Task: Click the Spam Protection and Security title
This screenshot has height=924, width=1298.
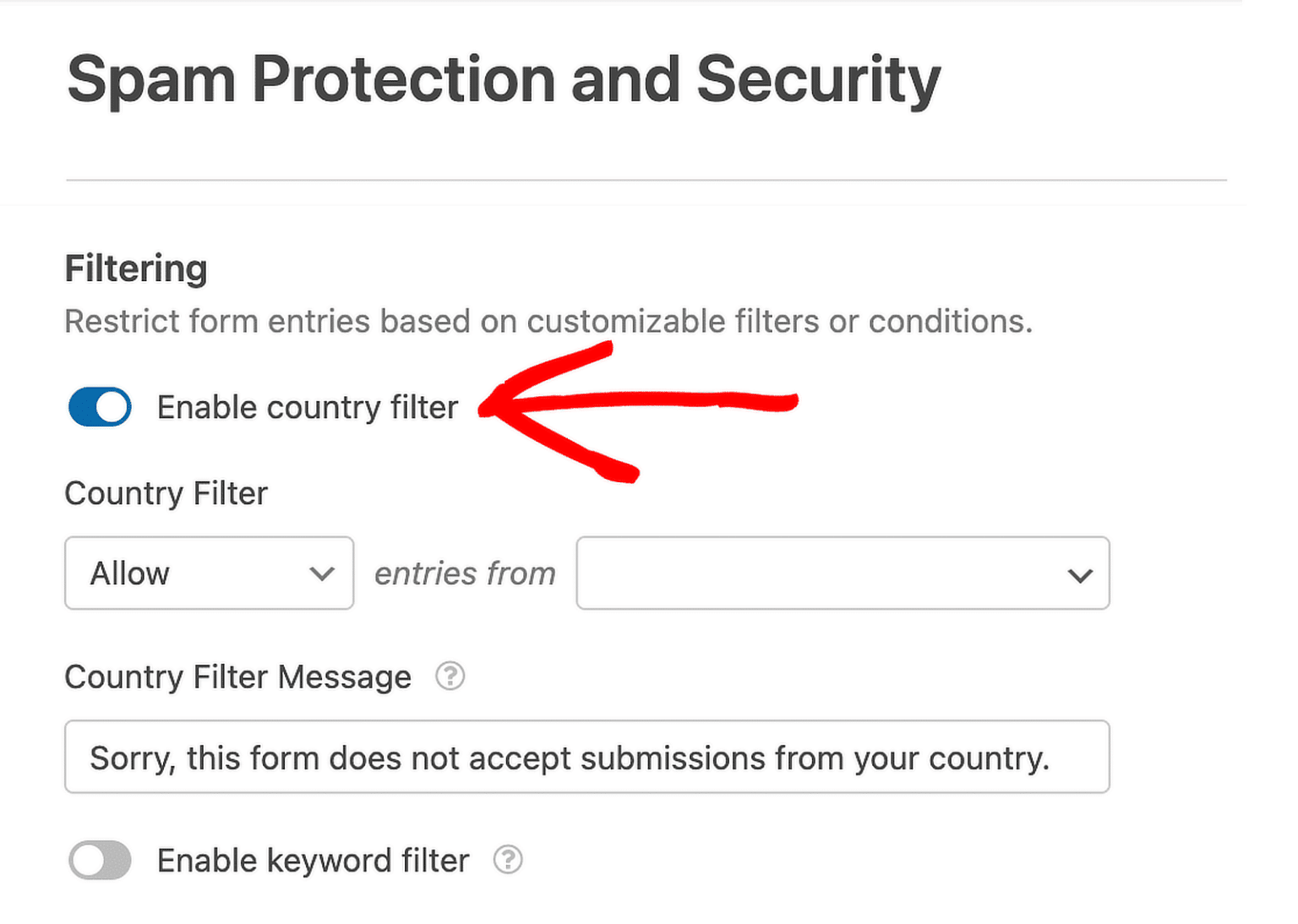Action: 503,79
